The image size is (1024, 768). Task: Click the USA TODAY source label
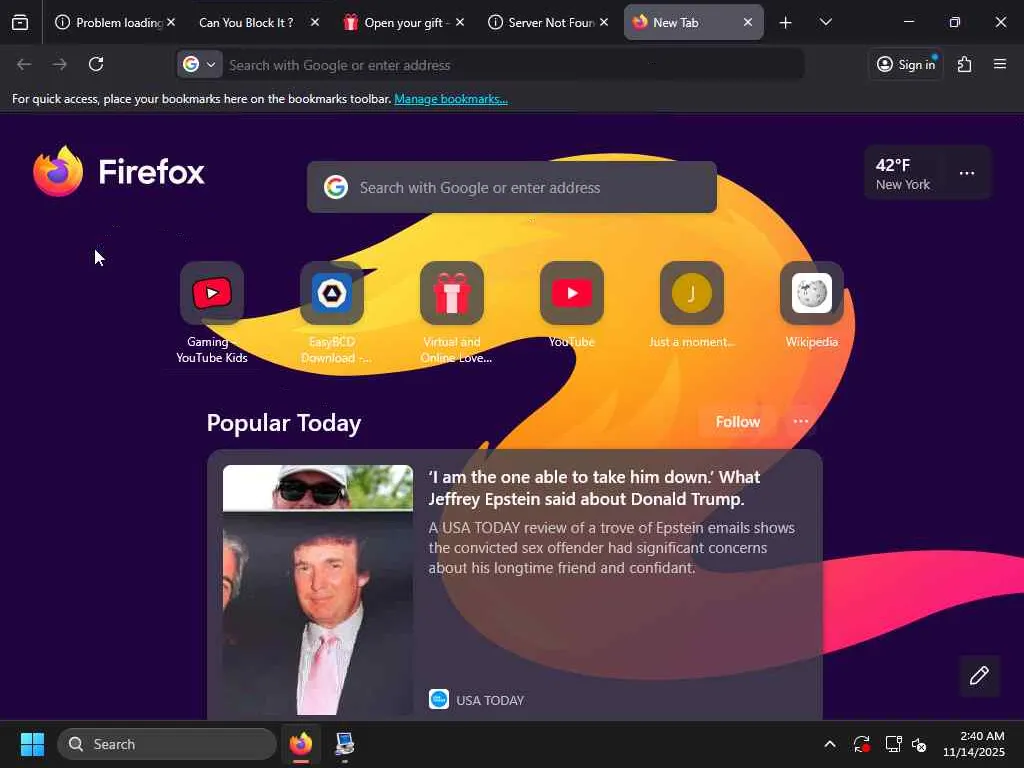490,700
